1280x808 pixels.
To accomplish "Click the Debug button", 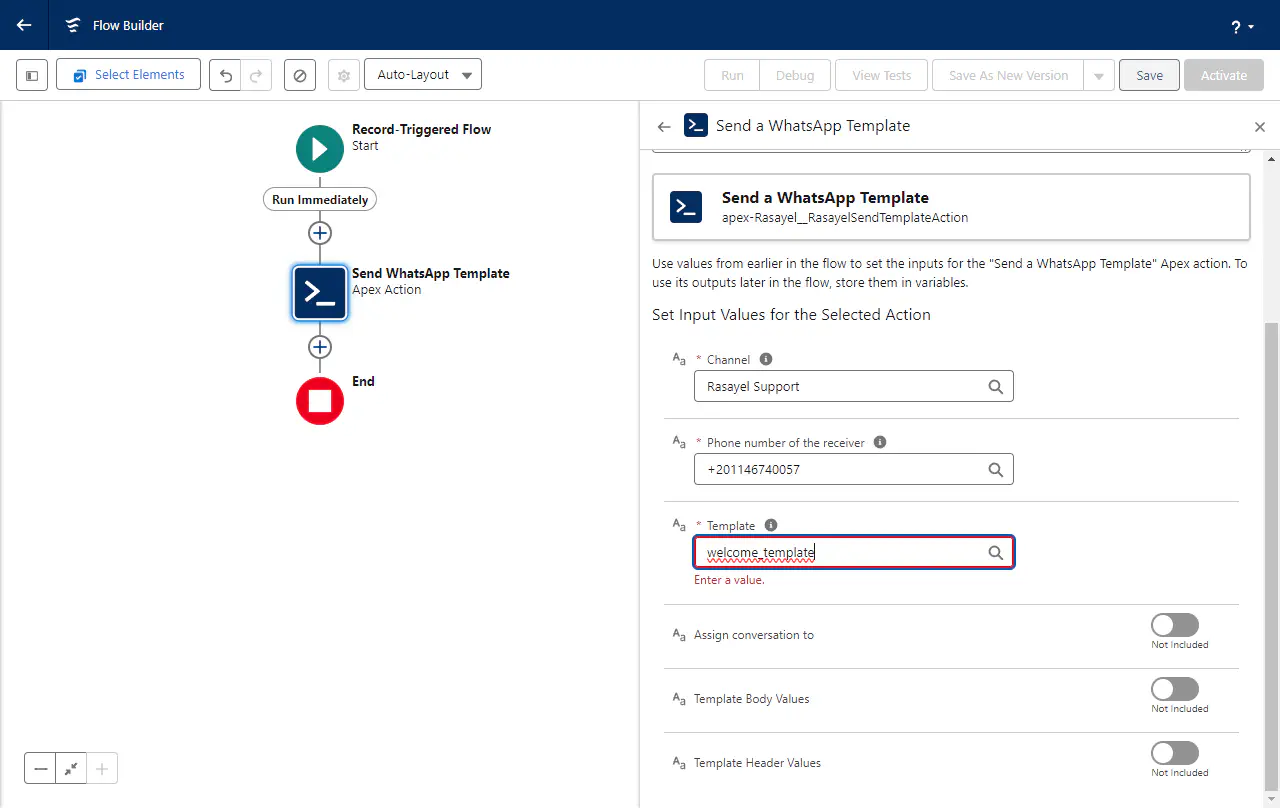I will point(795,75).
